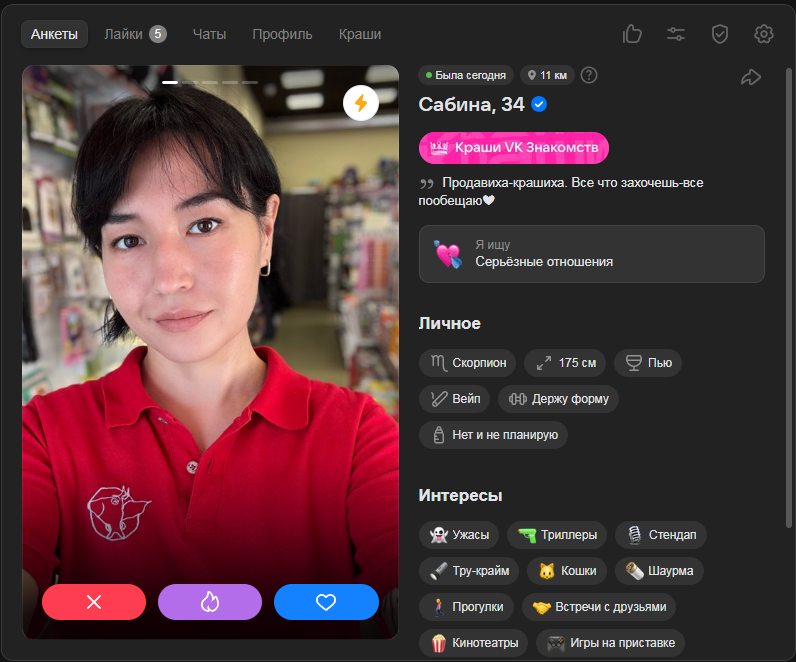The width and height of the screenshot is (796, 662).
Task: Click the Личное section heading
Action: (449, 323)
